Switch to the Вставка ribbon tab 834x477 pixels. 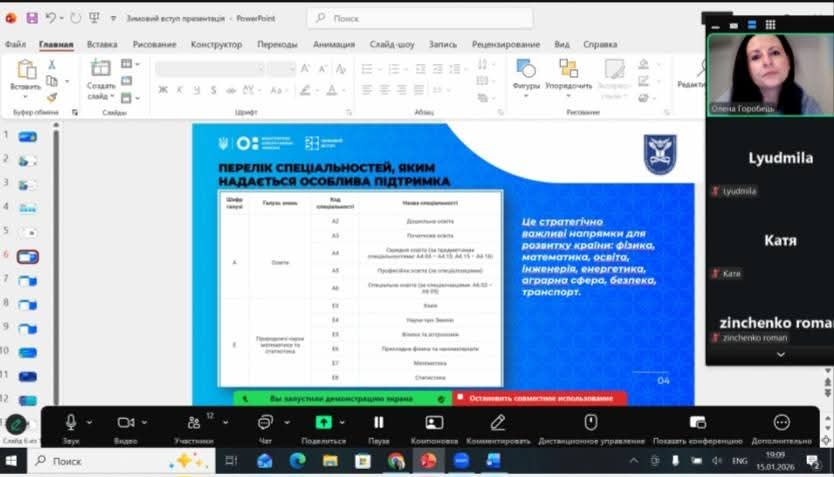coord(102,44)
